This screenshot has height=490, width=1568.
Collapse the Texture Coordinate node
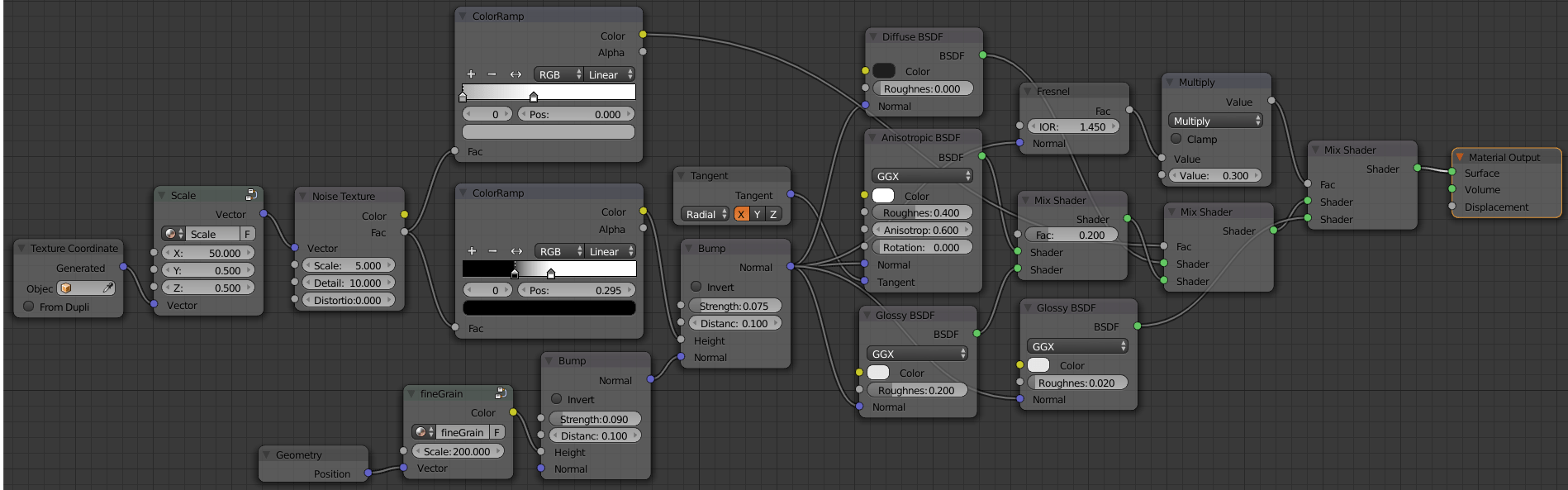pos(21,248)
